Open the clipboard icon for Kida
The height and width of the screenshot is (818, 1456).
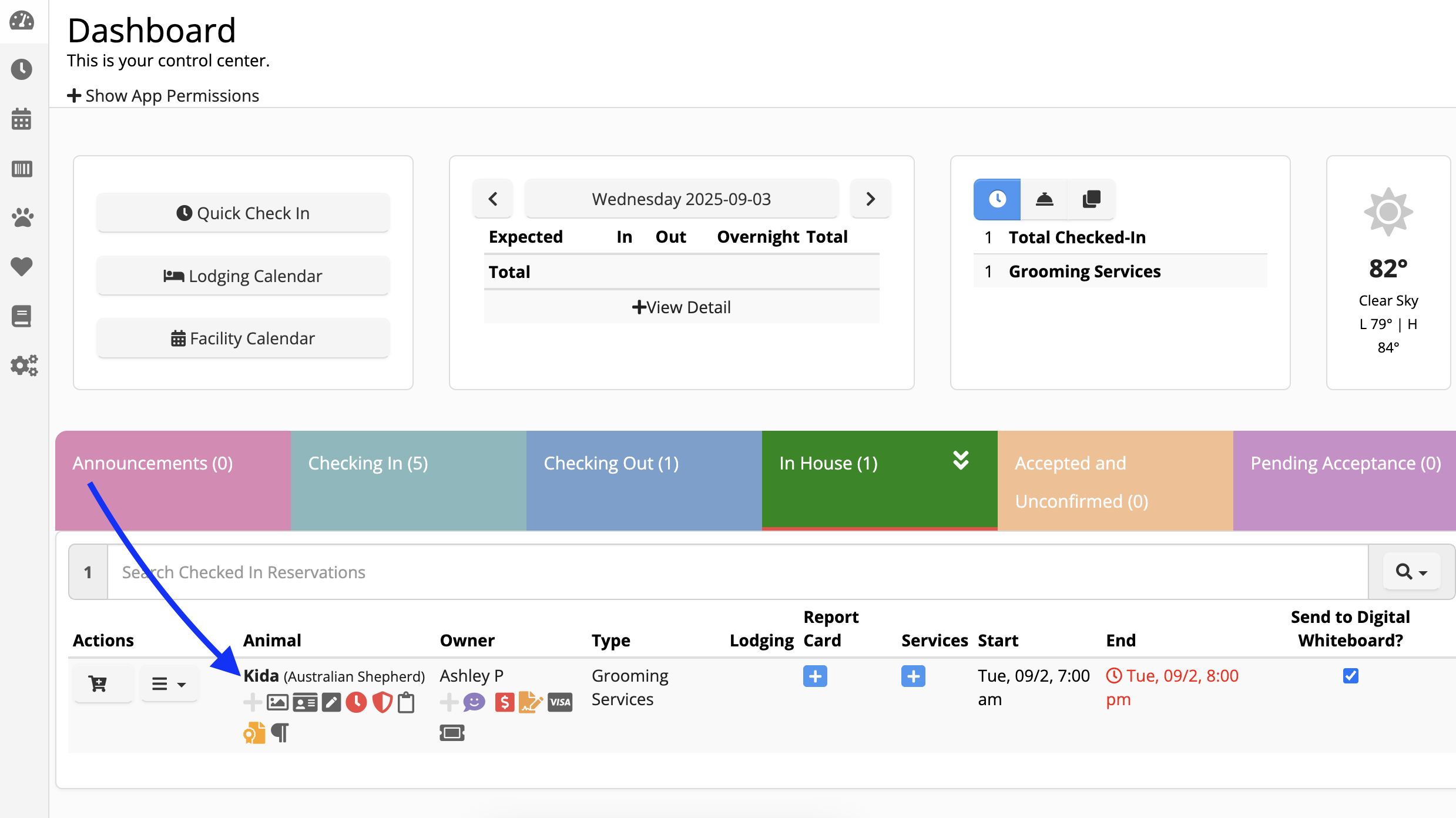[x=406, y=702]
